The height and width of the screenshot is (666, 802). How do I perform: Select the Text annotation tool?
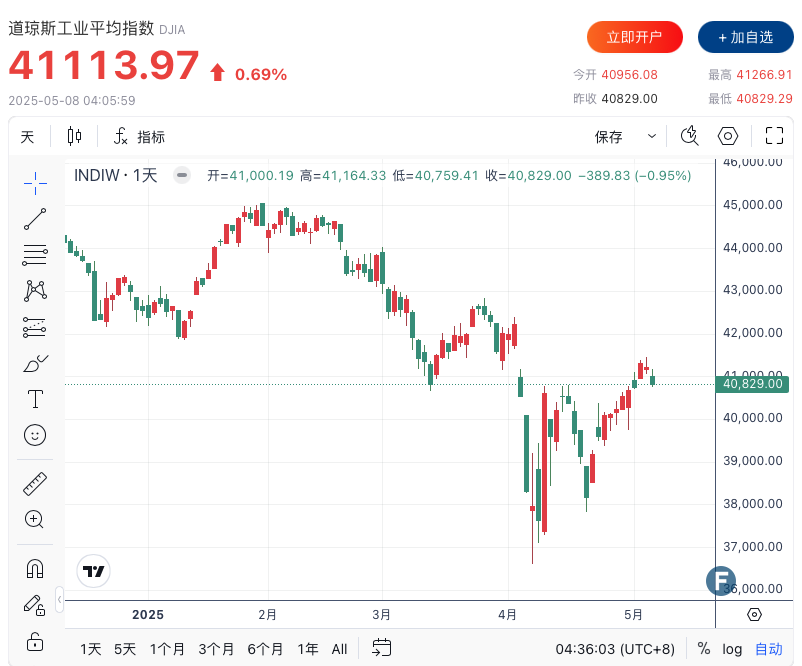coord(35,399)
